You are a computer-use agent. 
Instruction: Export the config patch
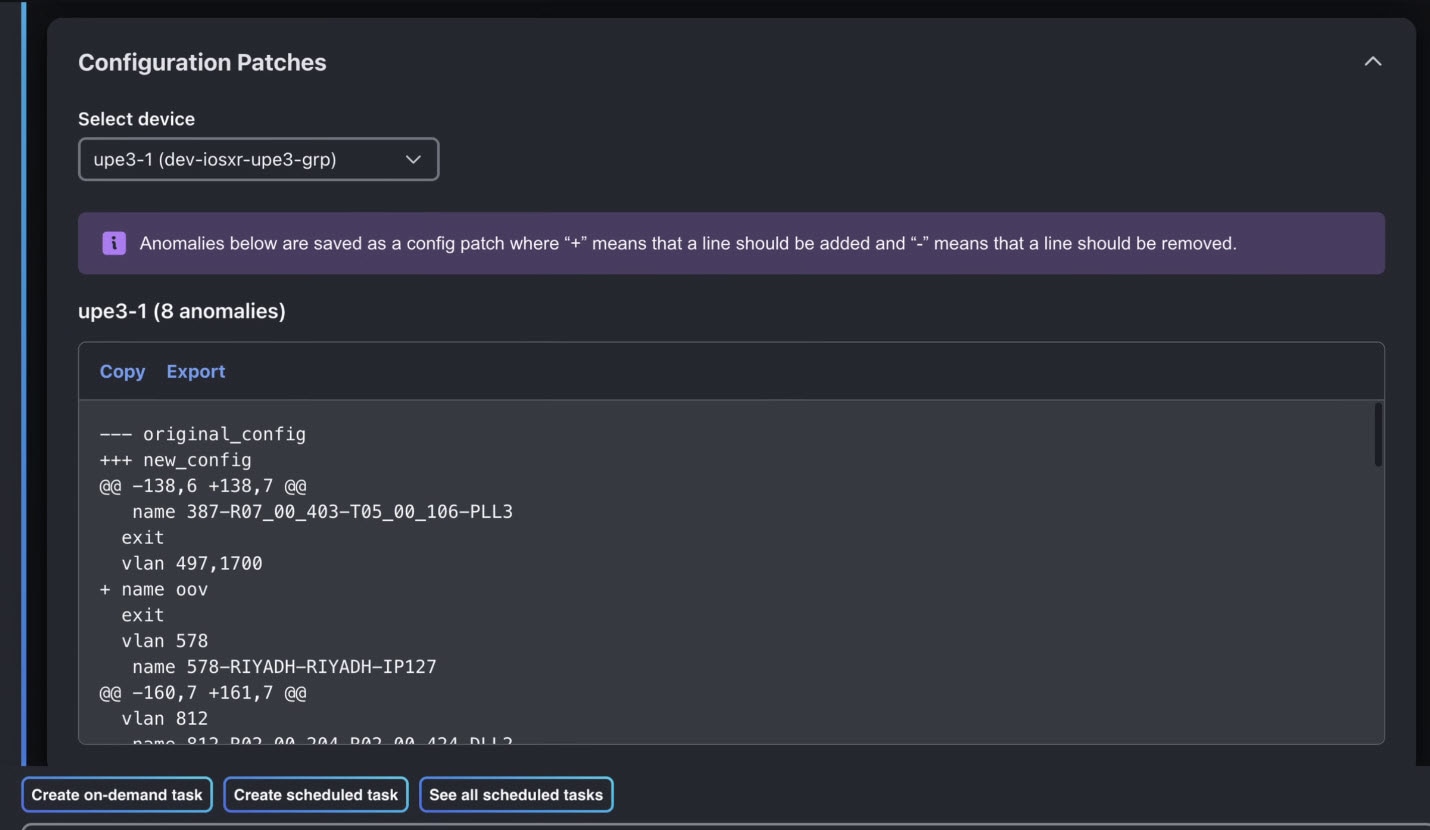(196, 371)
